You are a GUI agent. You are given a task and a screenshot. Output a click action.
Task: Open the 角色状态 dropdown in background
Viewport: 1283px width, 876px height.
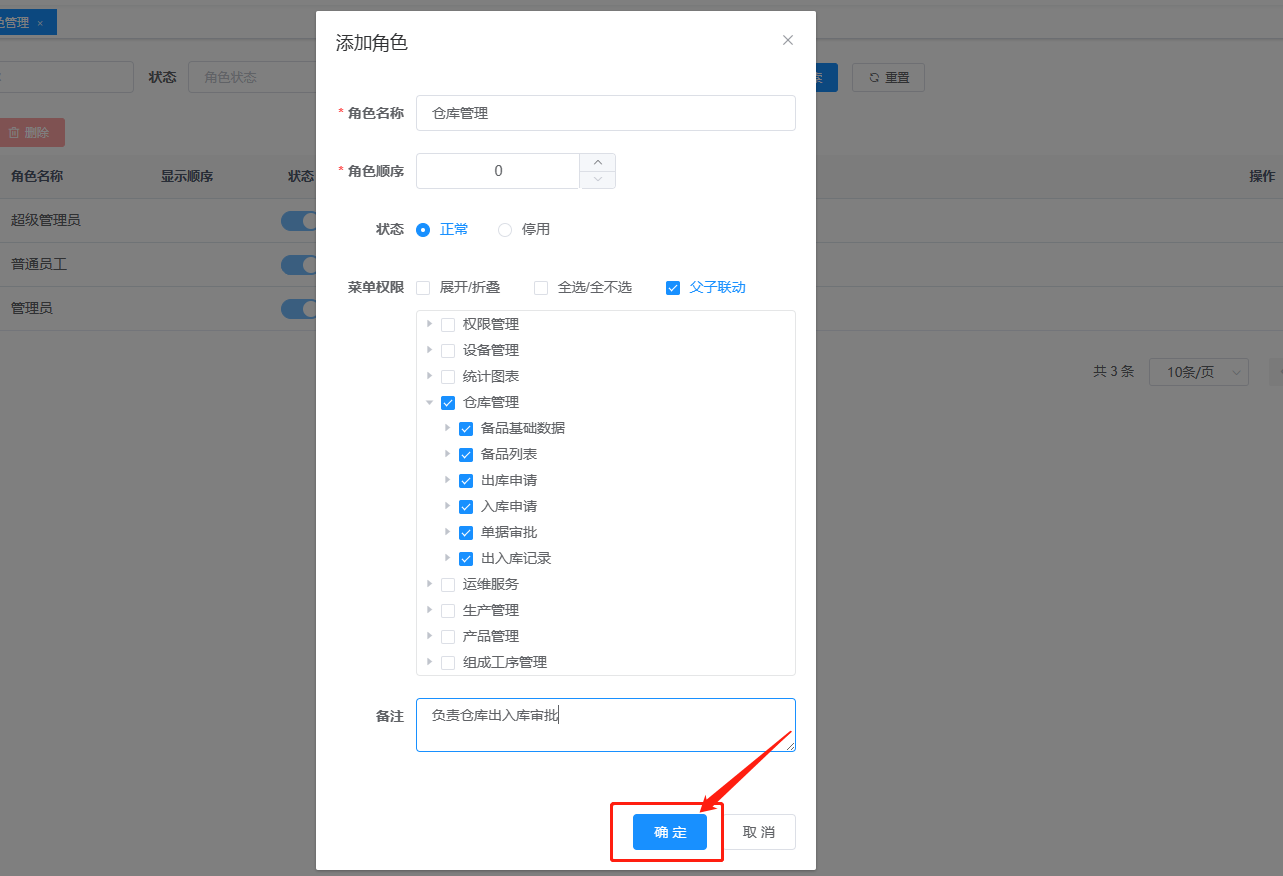pyautogui.click(x=254, y=77)
